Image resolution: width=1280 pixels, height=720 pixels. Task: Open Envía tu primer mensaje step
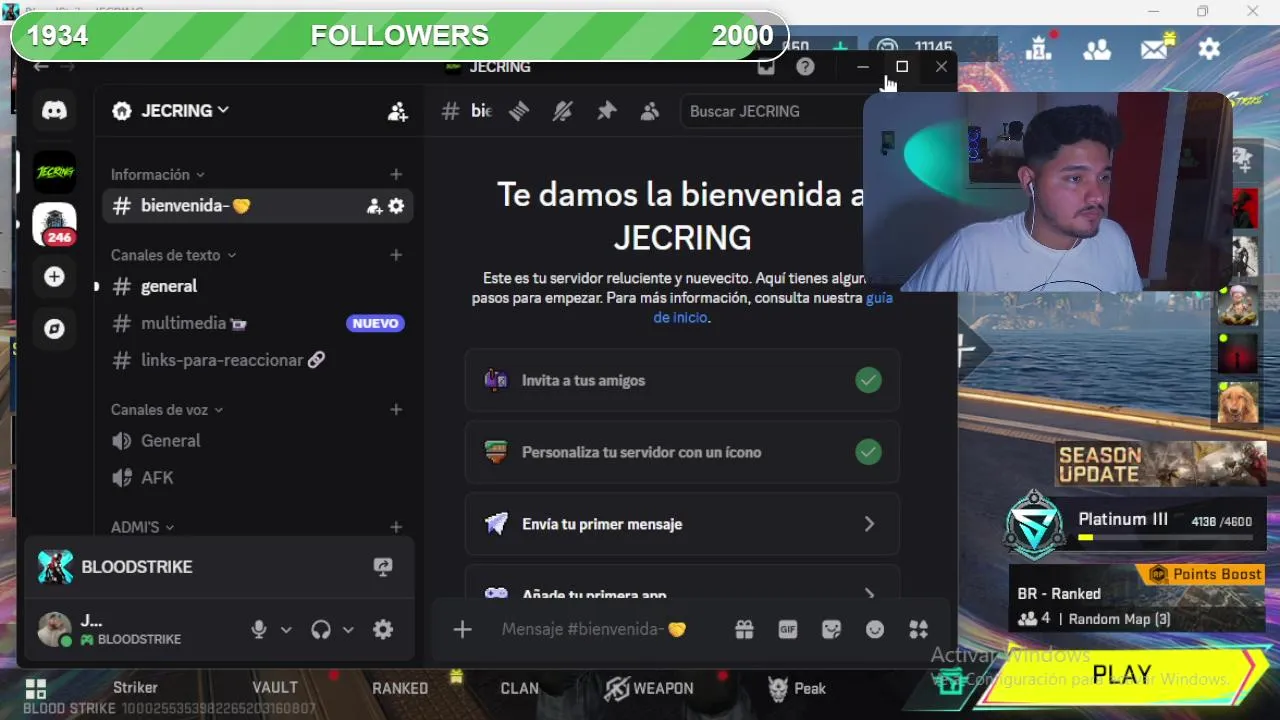[x=682, y=525]
